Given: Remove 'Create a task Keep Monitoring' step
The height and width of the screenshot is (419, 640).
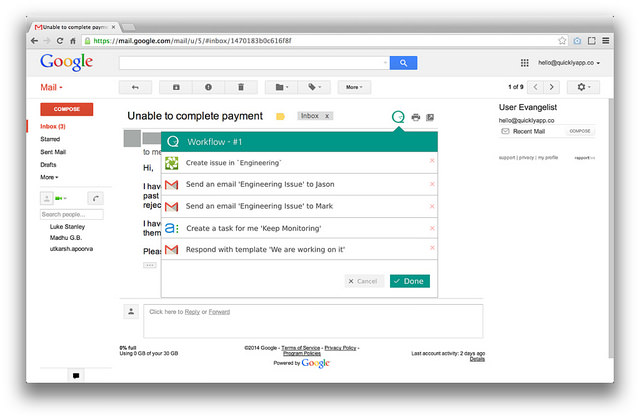Looking at the screenshot, I should [432, 228].
